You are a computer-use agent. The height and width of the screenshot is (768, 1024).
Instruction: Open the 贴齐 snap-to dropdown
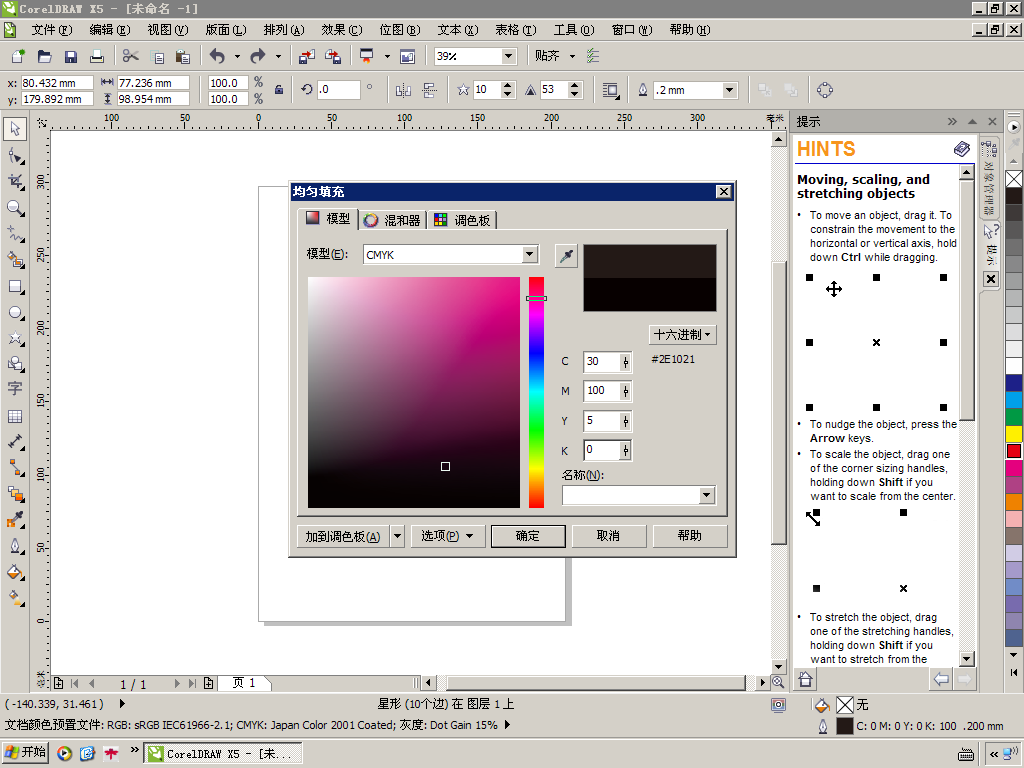click(573, 56)
